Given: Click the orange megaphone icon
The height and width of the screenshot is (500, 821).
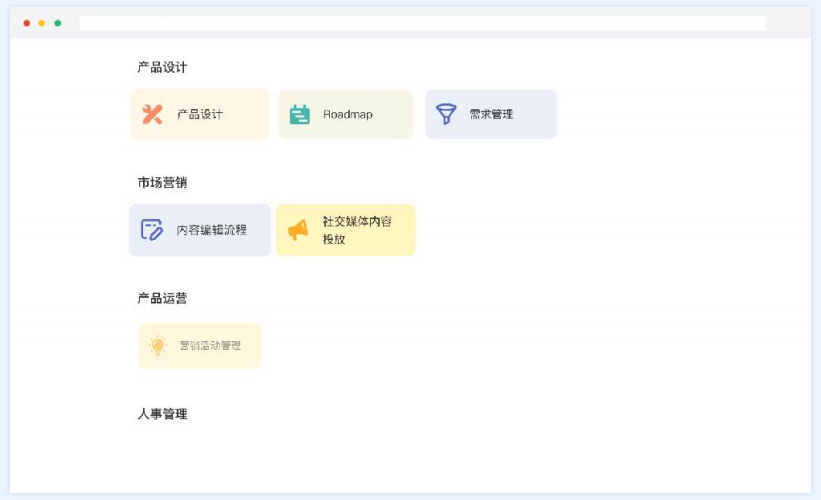Looking at the screenshot, I should pyautogui.click(x=298, y=230).
